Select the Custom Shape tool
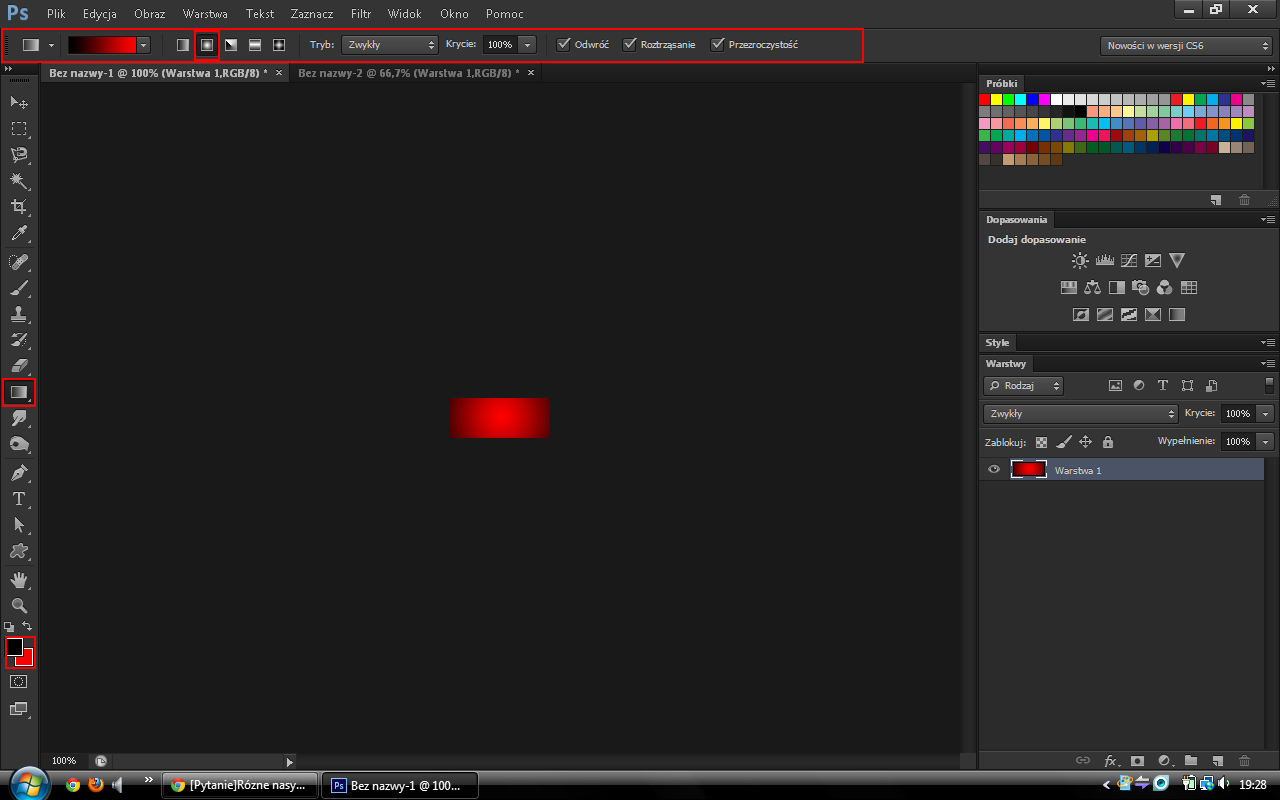The height and width of the screenshot is (800, 1280). pos(19,550)
